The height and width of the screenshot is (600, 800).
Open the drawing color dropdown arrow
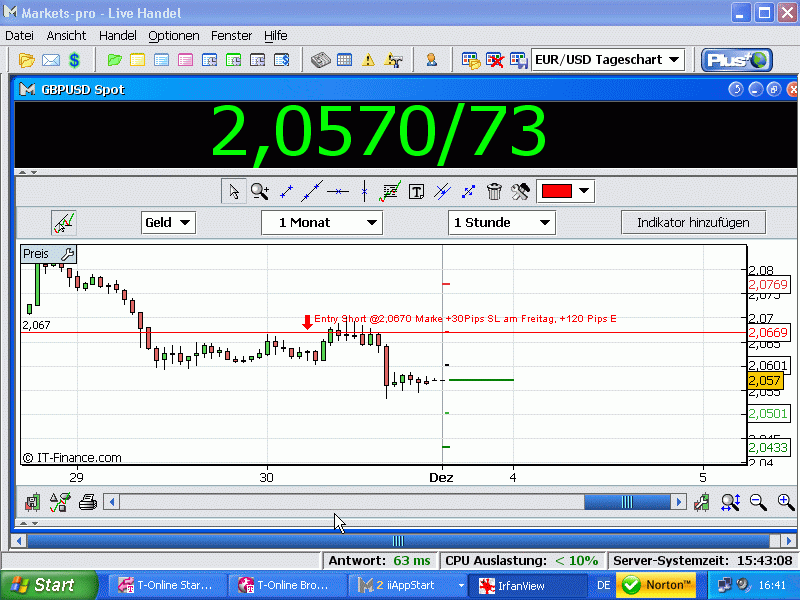coord(584,191)
